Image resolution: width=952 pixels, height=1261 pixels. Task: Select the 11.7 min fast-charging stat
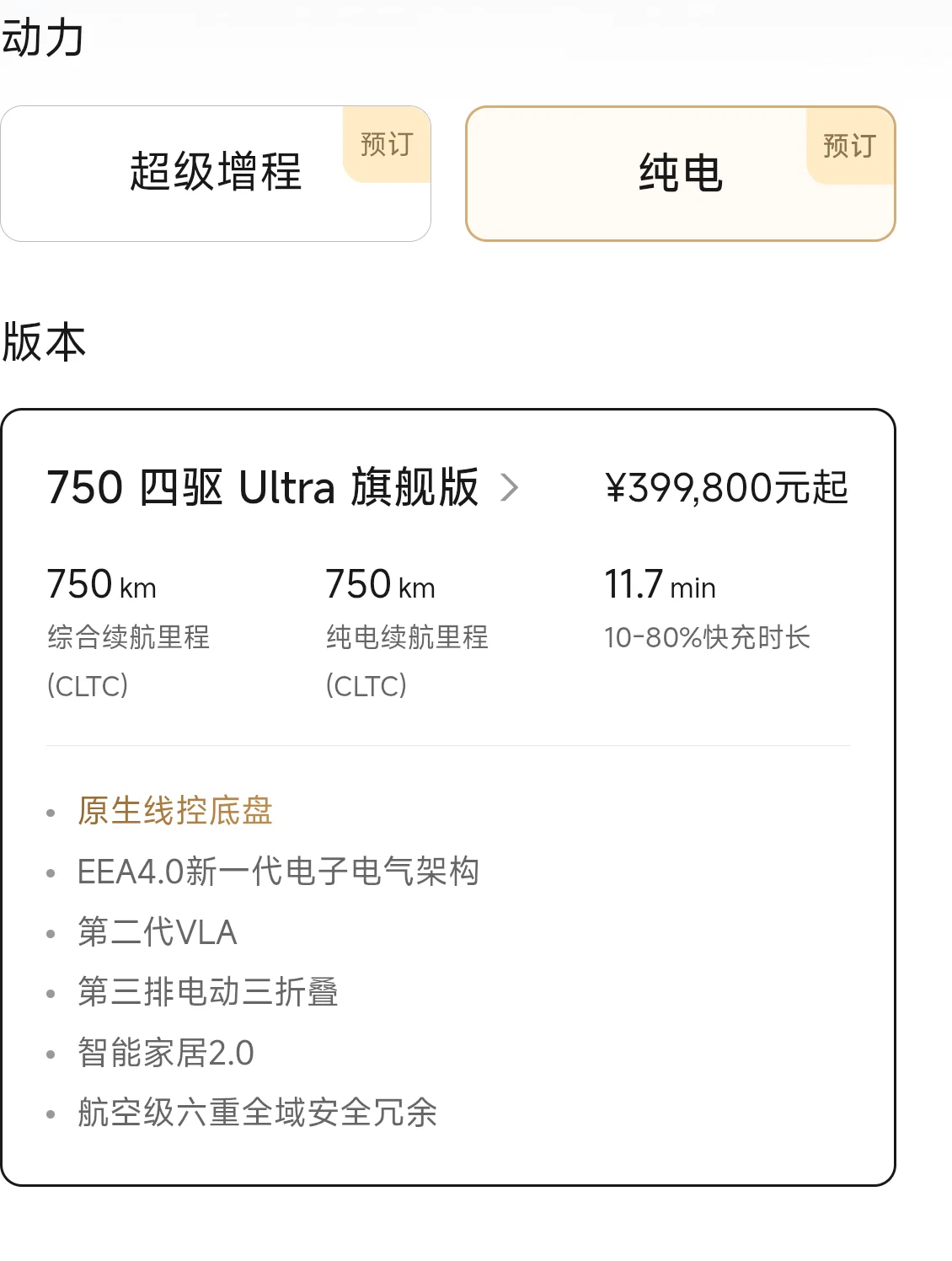(x=660, y=585)
